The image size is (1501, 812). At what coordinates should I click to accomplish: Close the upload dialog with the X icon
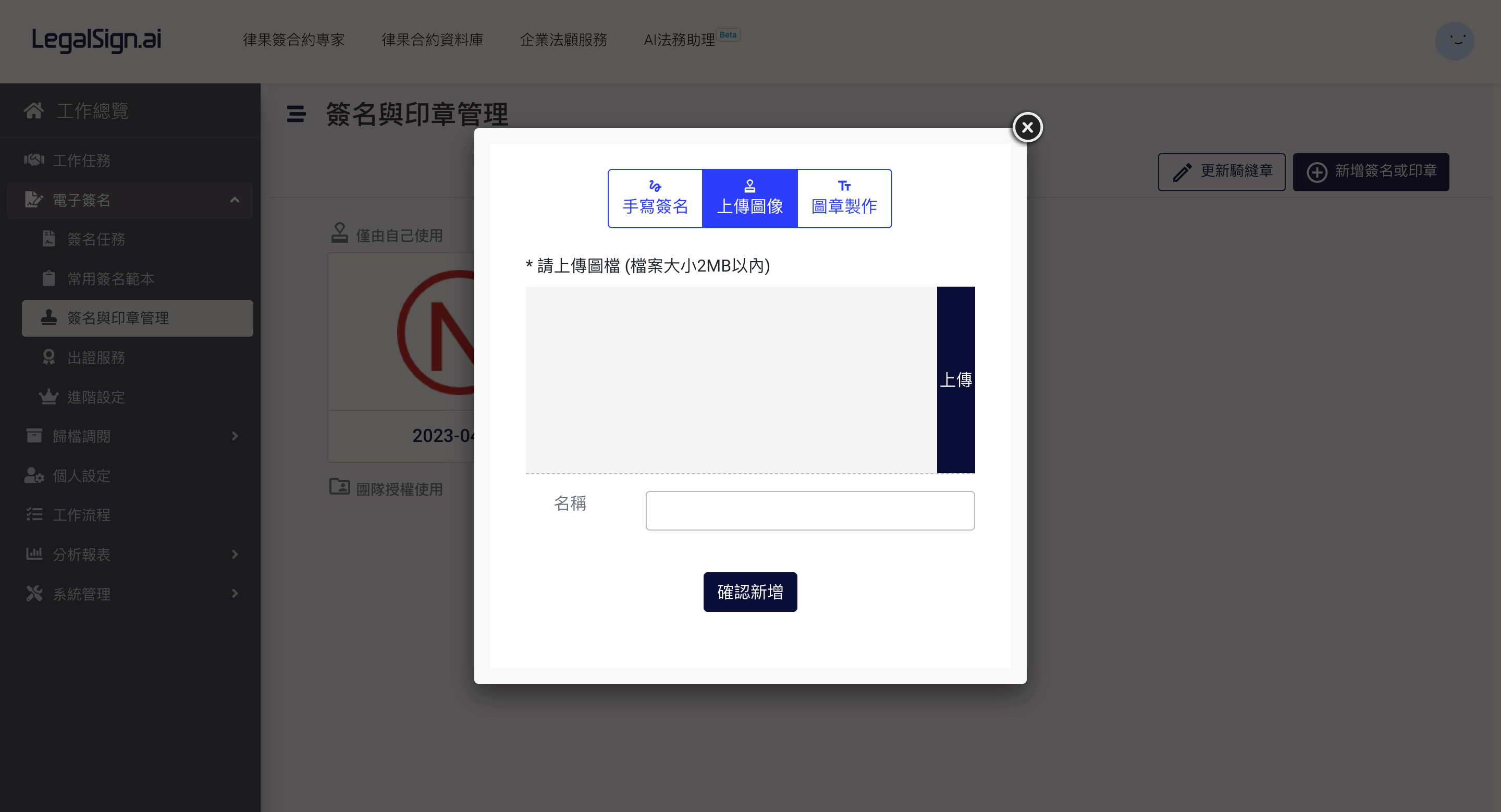coord(1027,127)
